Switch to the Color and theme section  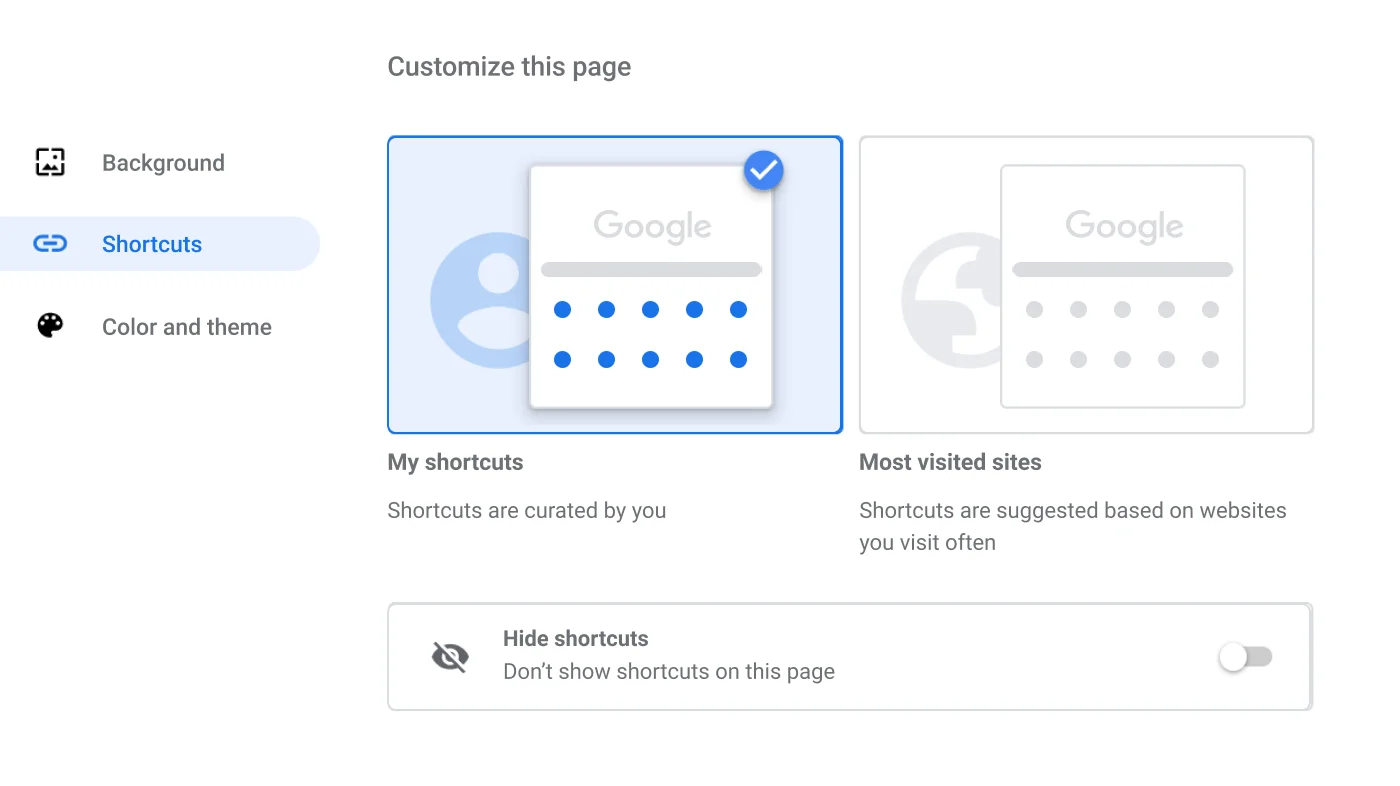(186, 326)
